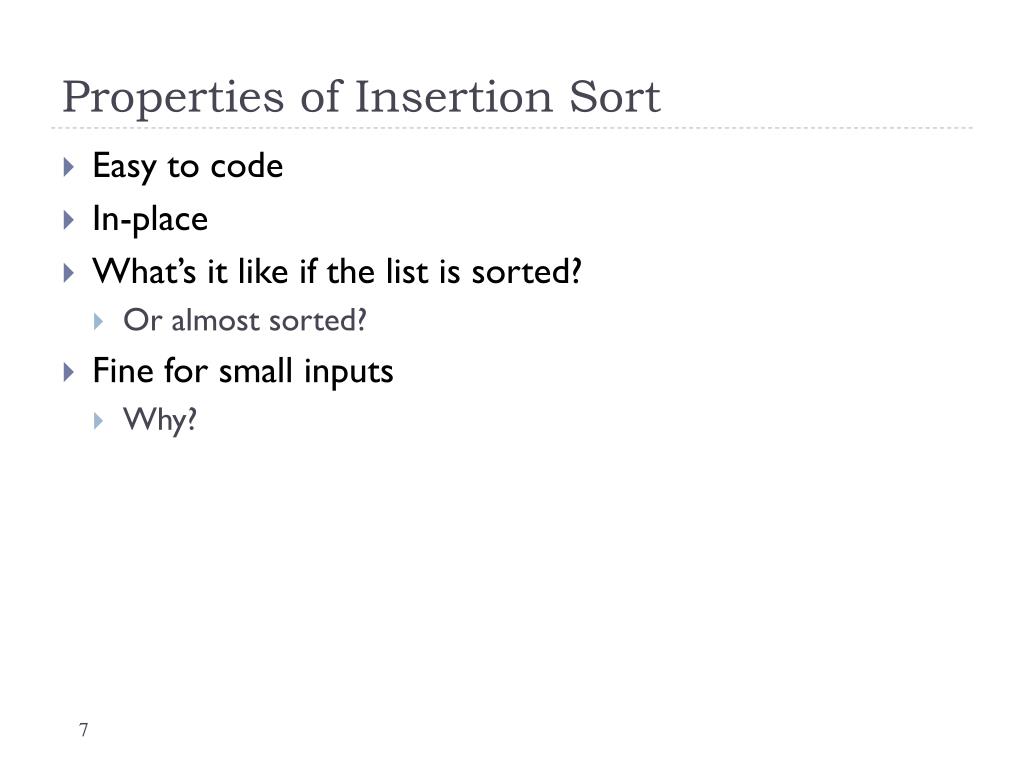
Task: Click arrow bullet before Fine for small inputs
Action: tap(69, 372)
